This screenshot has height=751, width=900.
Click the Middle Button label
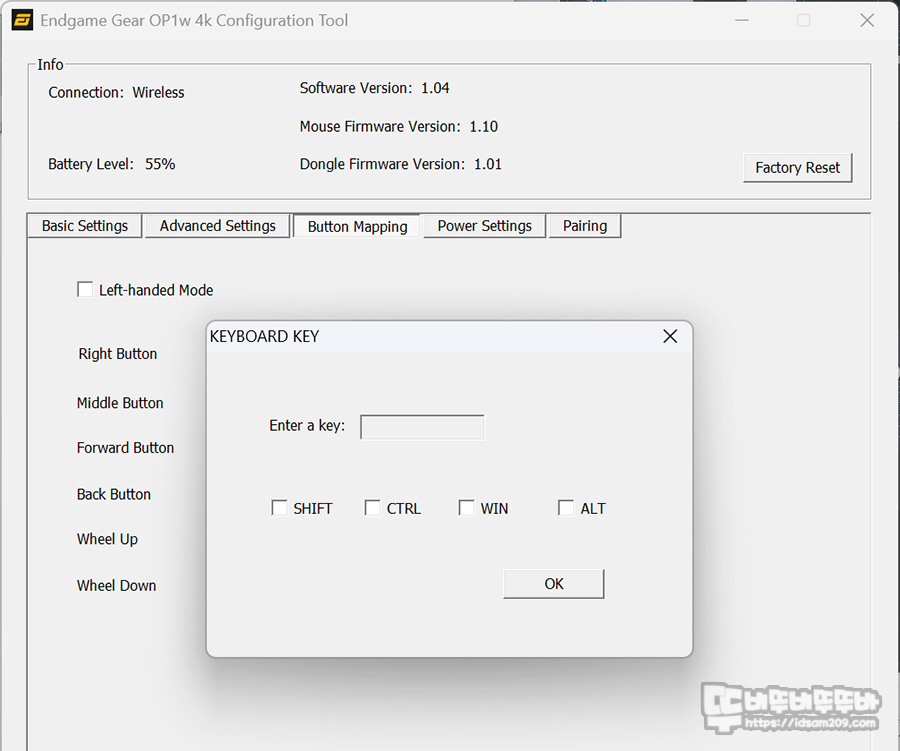(x=120, y=402)
